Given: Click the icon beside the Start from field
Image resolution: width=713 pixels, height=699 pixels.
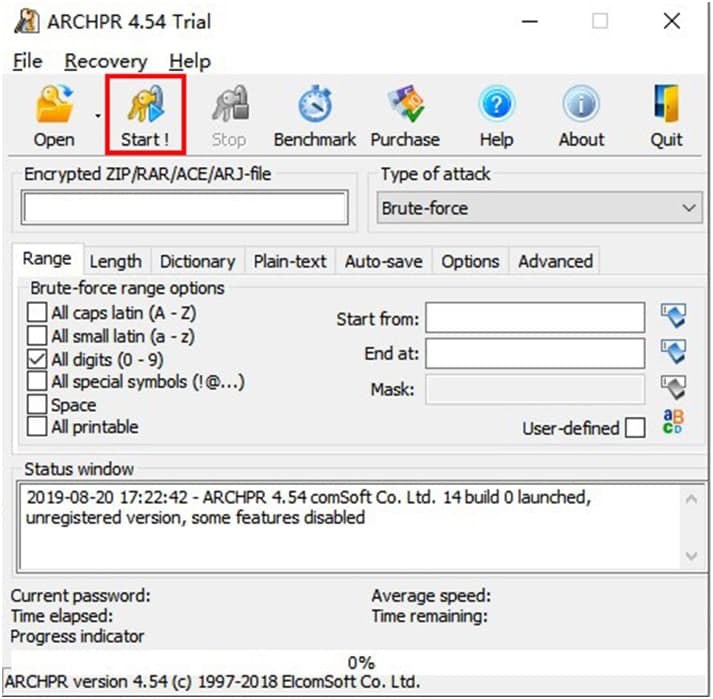Looking at the screenshot, I should tap(673, 316).
